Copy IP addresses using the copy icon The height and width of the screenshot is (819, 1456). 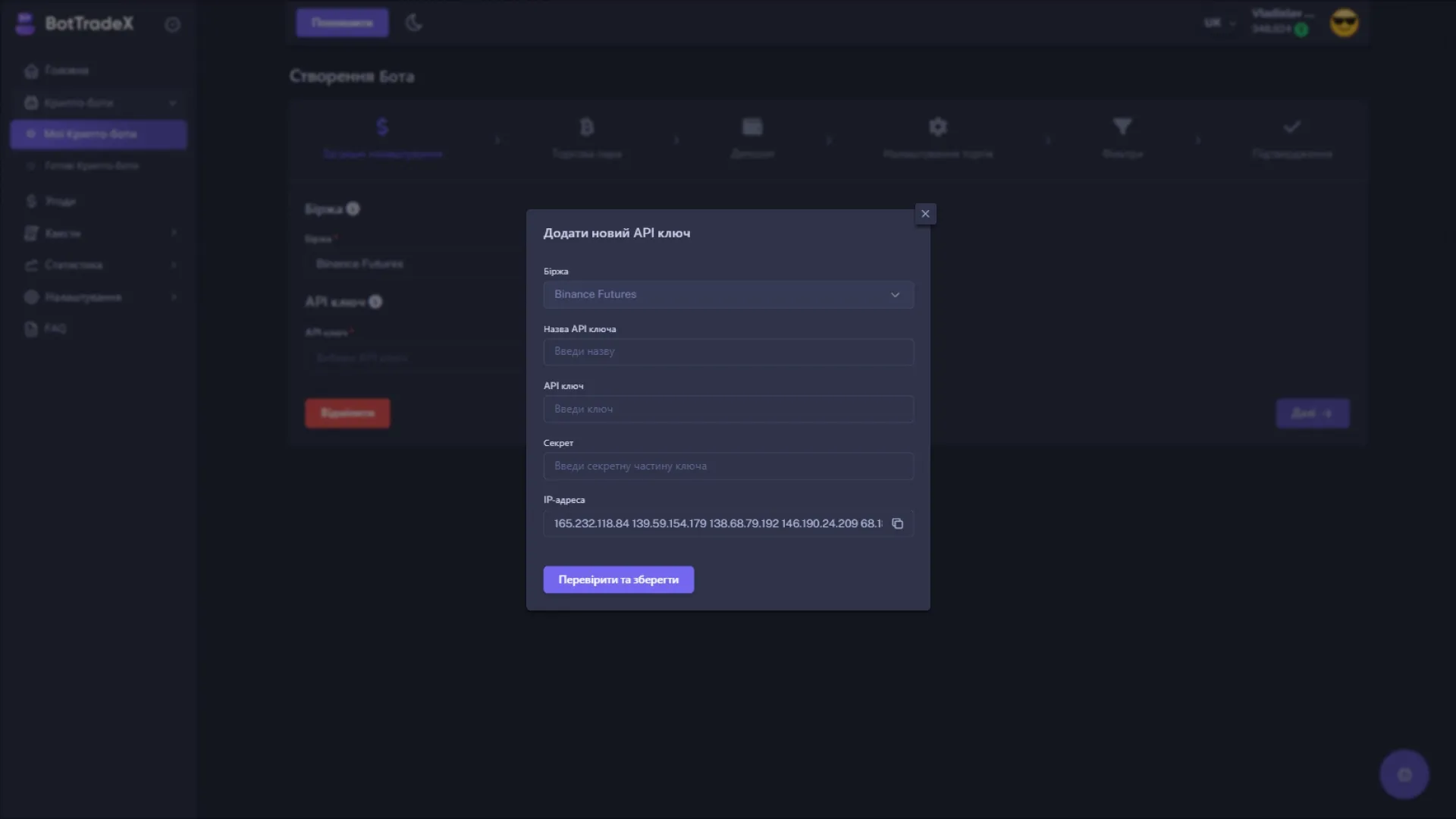click(898, 523)
